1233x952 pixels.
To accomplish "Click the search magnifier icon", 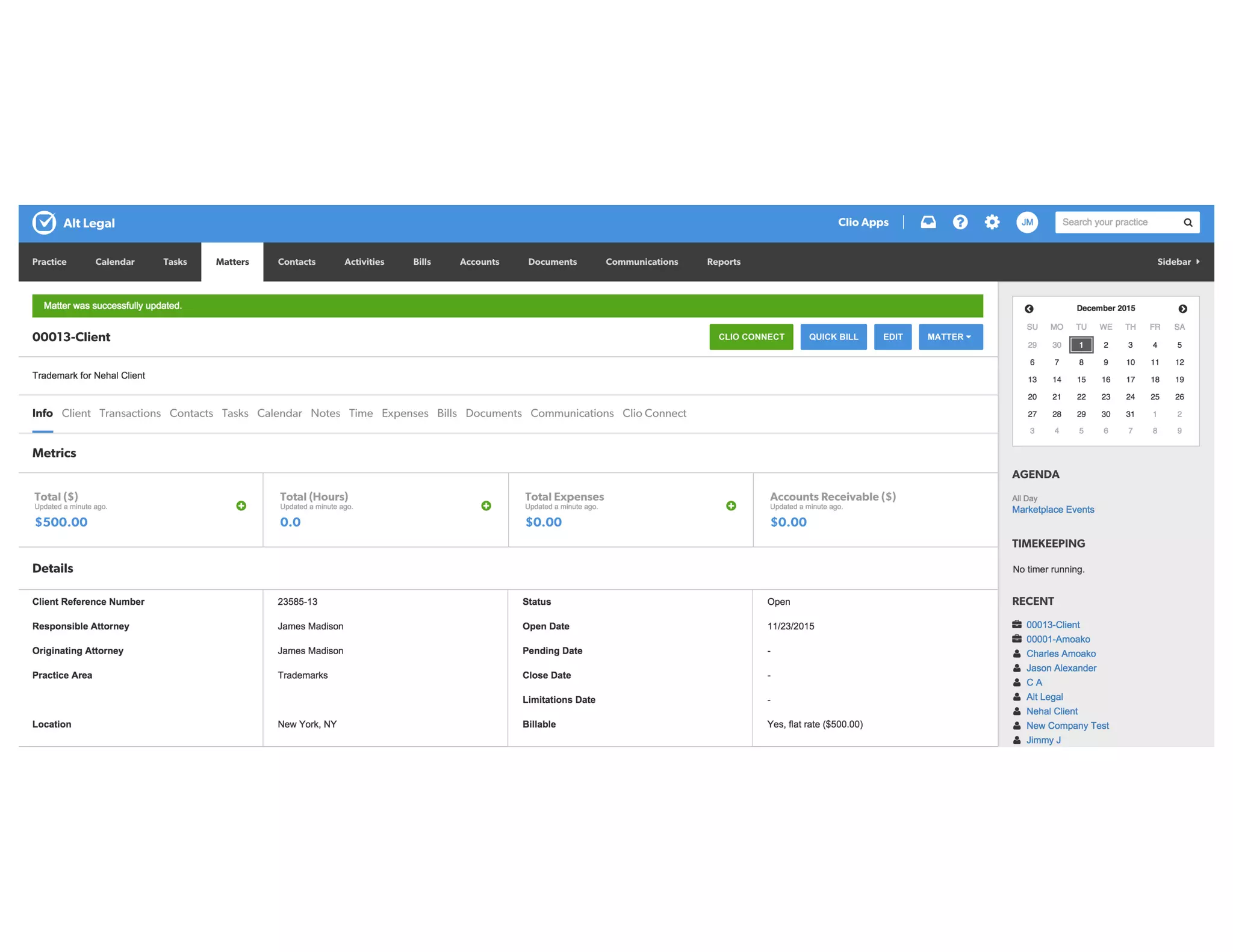I will 1187,223.
